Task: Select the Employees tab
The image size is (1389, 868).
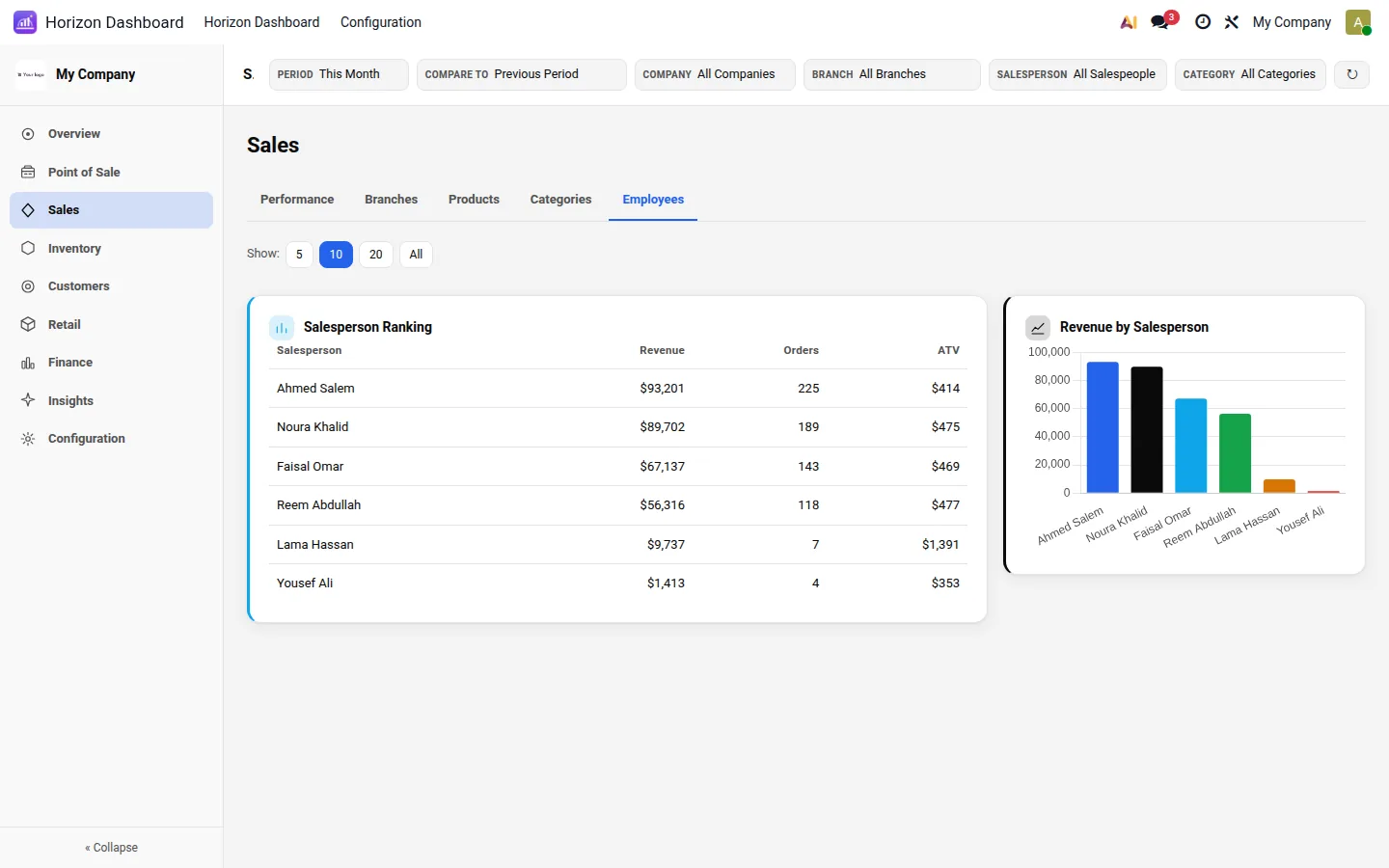Action: click(653, 200)
